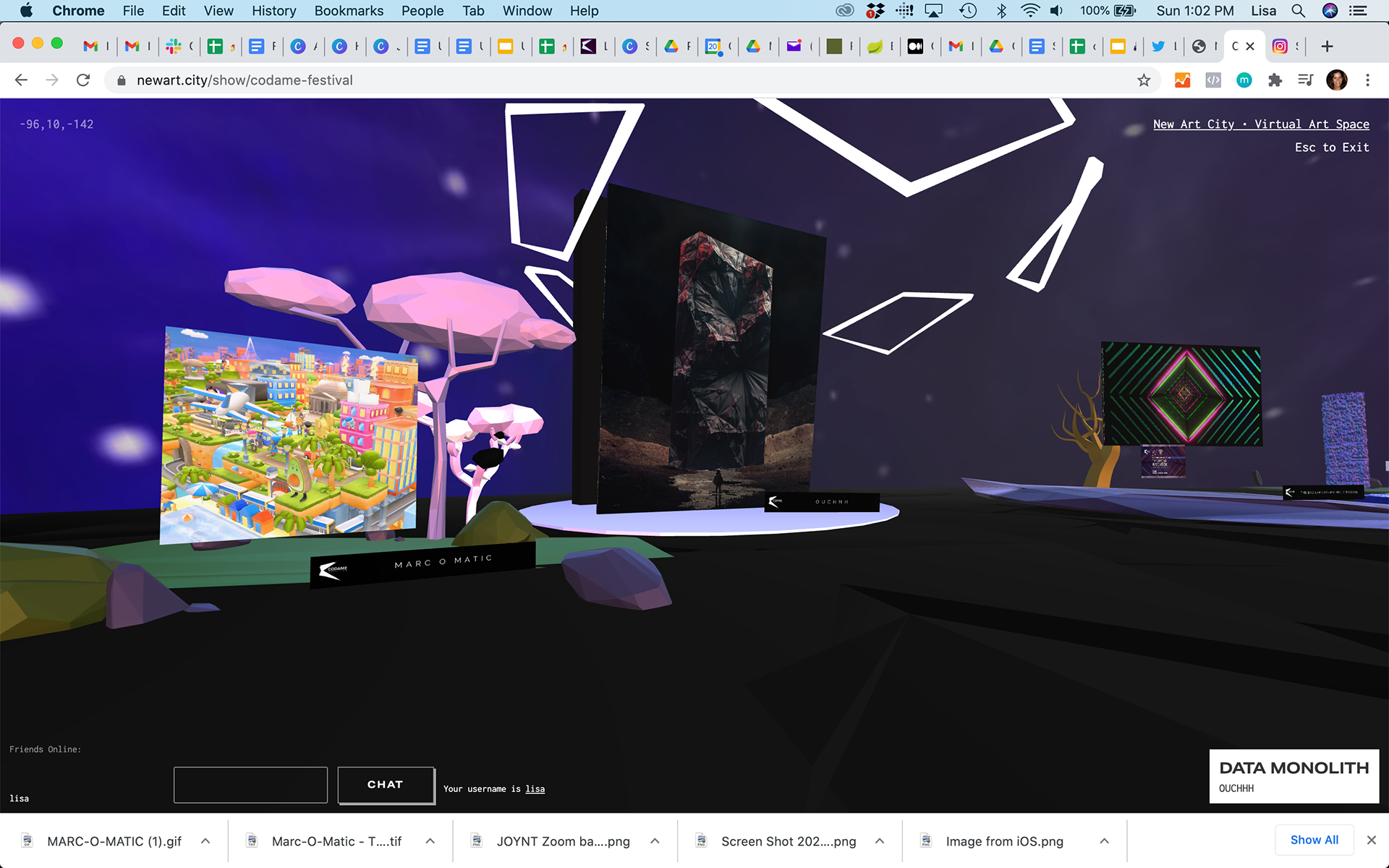Viewport: 1389px width, 868px height.
Task: Open the File menu
Action: click(133, 11)
